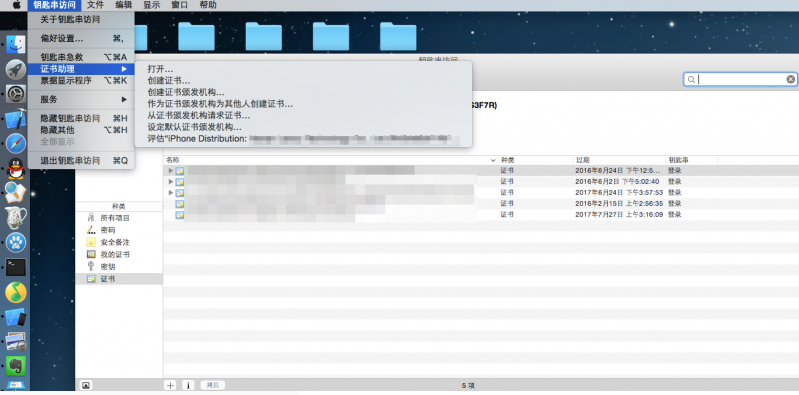The width and height of the screenshot is (799, 395).
Task: Toggle keychains list via bottom-left image button
Action: pyautogui.click(x=86, y=385)
